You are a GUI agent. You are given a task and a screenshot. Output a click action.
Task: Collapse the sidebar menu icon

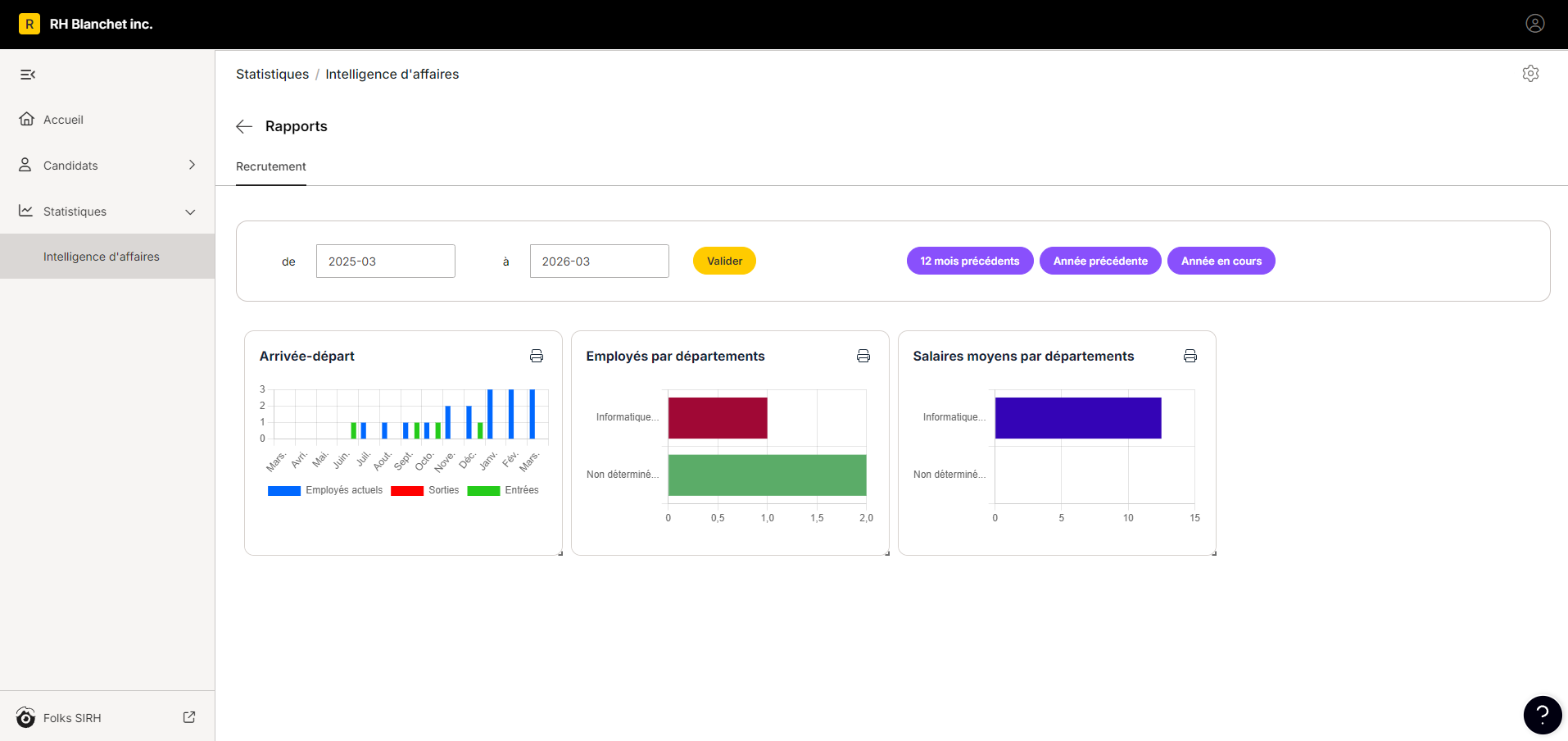(28, 75)
